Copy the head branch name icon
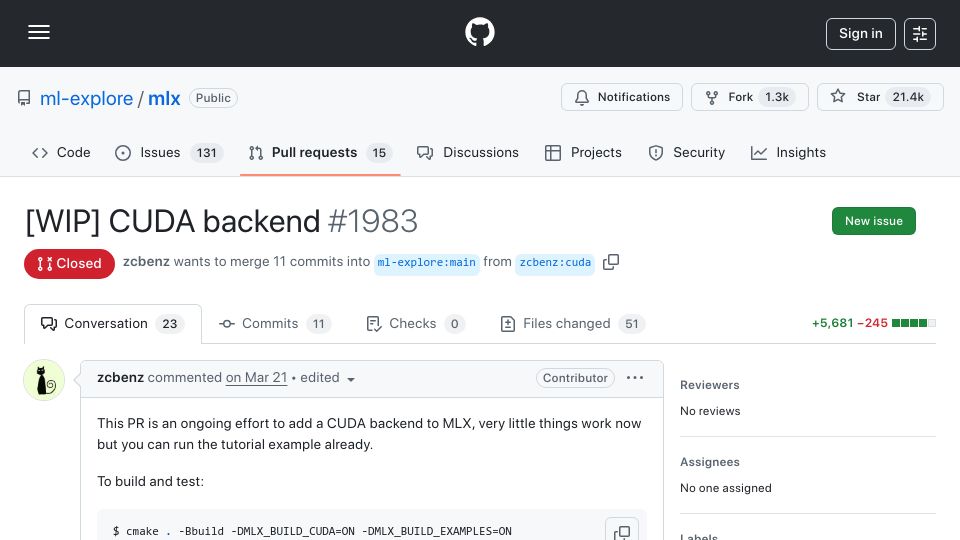 611,262
